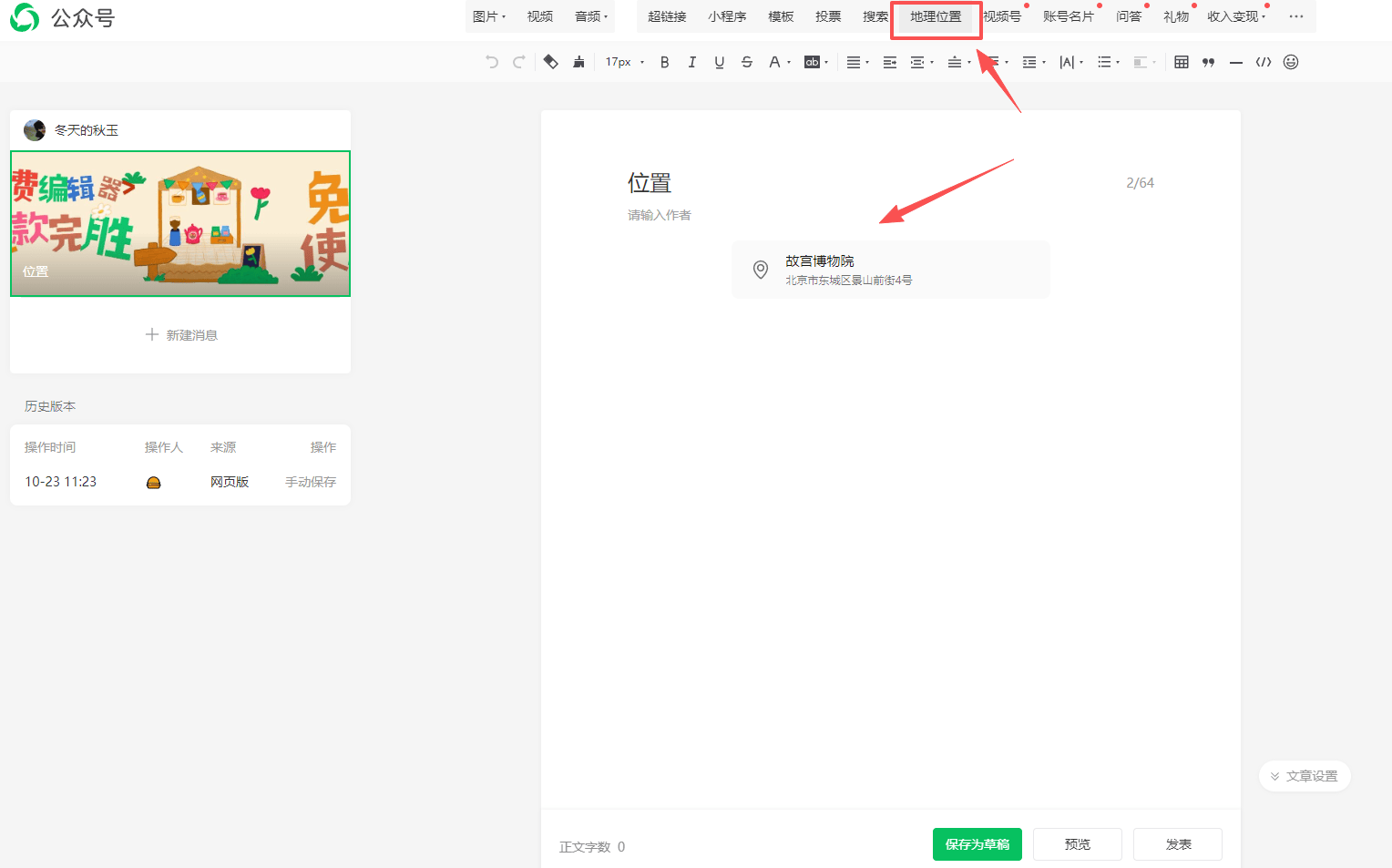
Task: Insert a table using the table icon
Action: pos(1182,62)
